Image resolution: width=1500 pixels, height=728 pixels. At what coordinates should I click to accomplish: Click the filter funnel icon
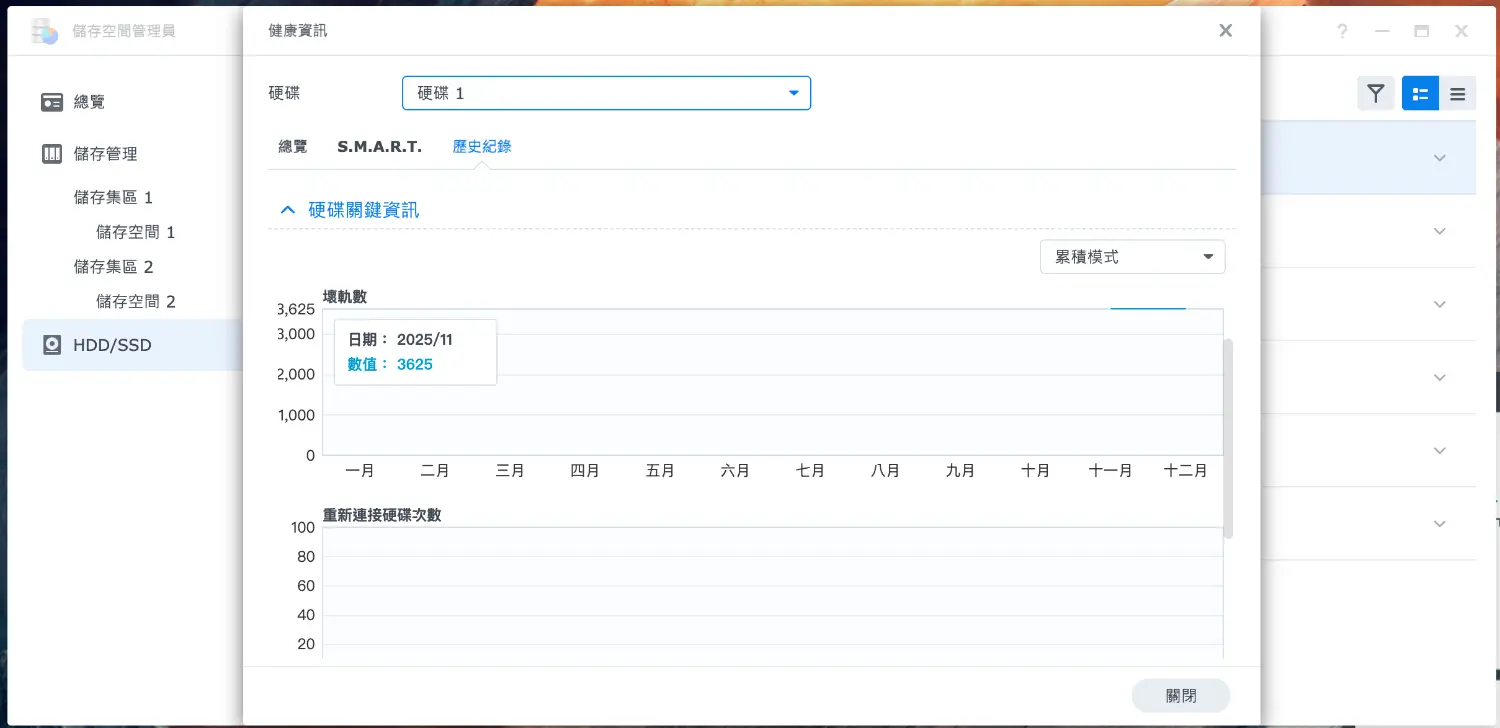[1376, 94]
